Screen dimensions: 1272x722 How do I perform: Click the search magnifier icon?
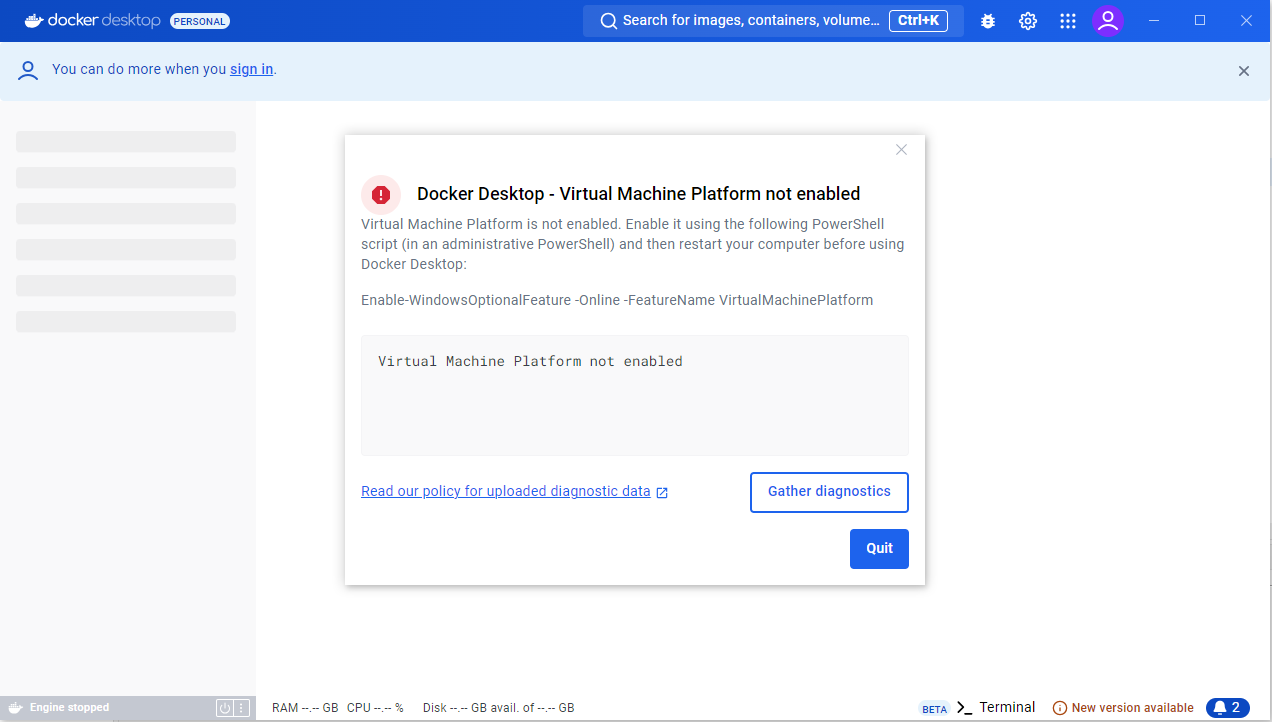[x=608, y=21]
